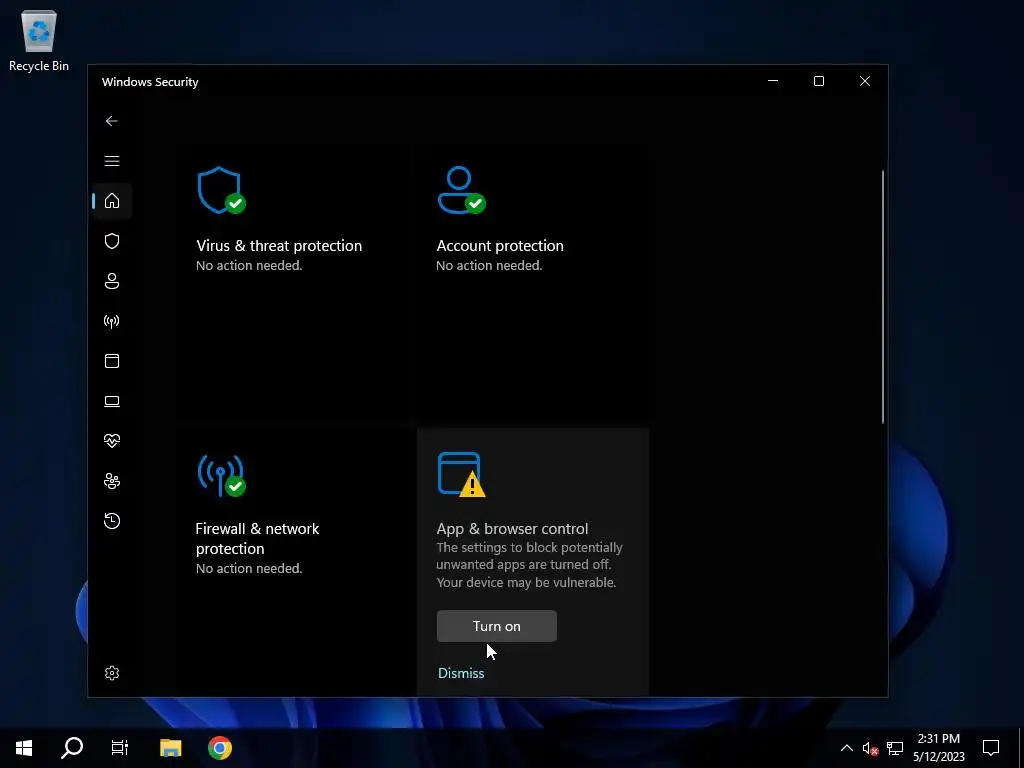1024x768 pixels.
Task: Select 'No action needed.' under Account protection
Action: coord(489,266)
